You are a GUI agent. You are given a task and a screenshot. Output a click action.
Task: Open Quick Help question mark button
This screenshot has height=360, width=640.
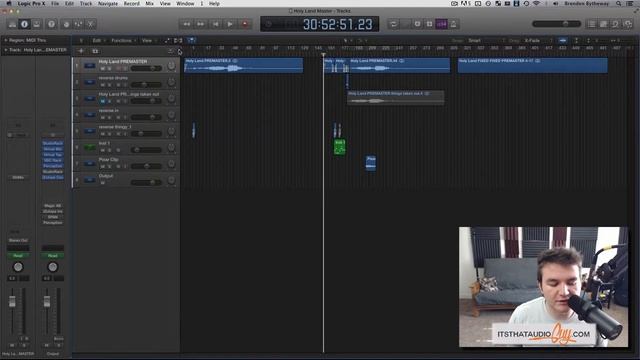tap(51, 24)
